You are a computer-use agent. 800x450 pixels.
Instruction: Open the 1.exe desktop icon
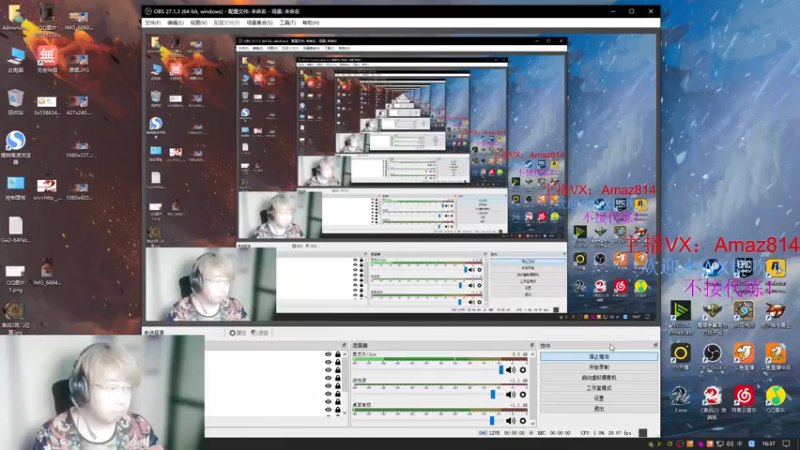(x=680, y=399)
